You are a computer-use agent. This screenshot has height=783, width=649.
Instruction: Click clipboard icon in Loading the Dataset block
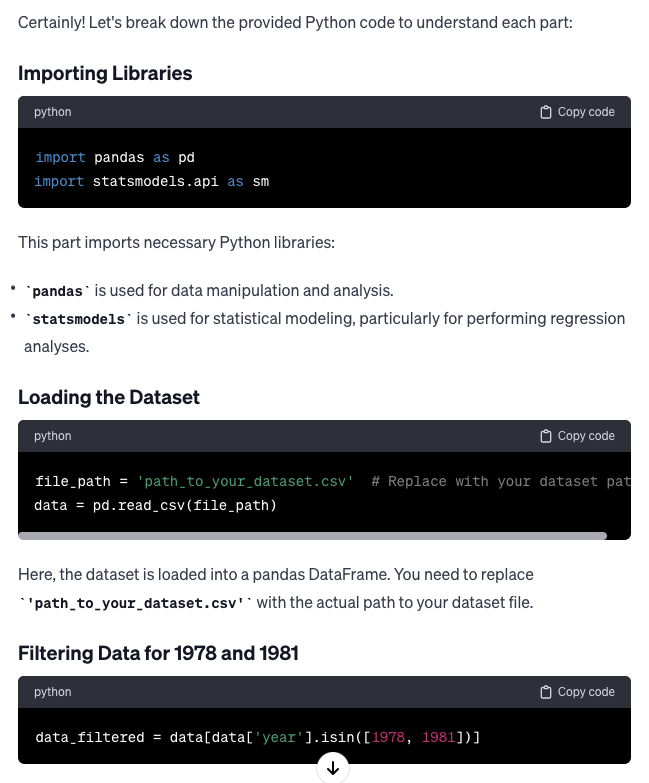coord(546,436)
